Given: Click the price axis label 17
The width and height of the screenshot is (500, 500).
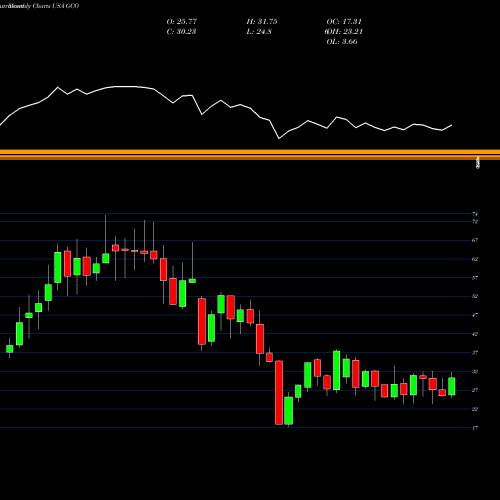Looking at the screenshot, I should (475, 428).
